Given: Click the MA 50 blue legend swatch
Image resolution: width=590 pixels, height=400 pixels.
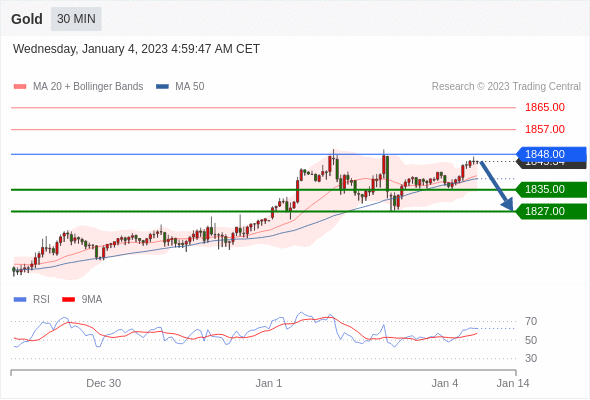Looking at the screenshot, I should pos(162,87).
